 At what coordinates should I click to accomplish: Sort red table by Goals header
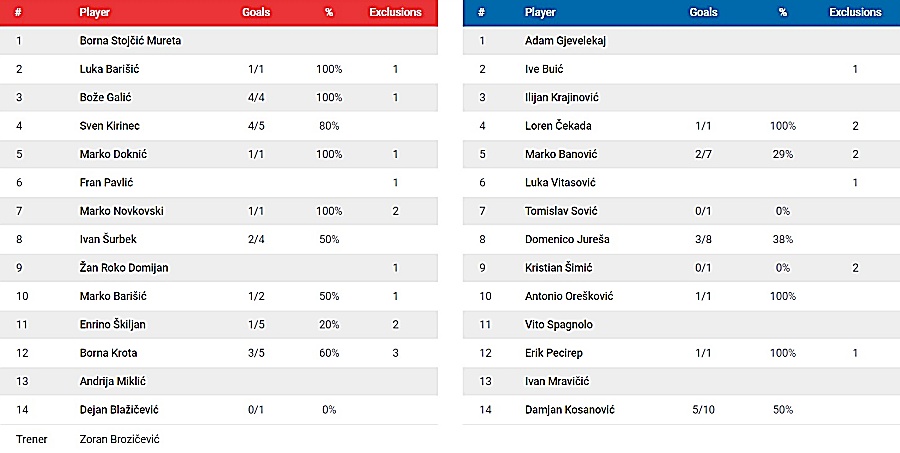coord(255,13)
